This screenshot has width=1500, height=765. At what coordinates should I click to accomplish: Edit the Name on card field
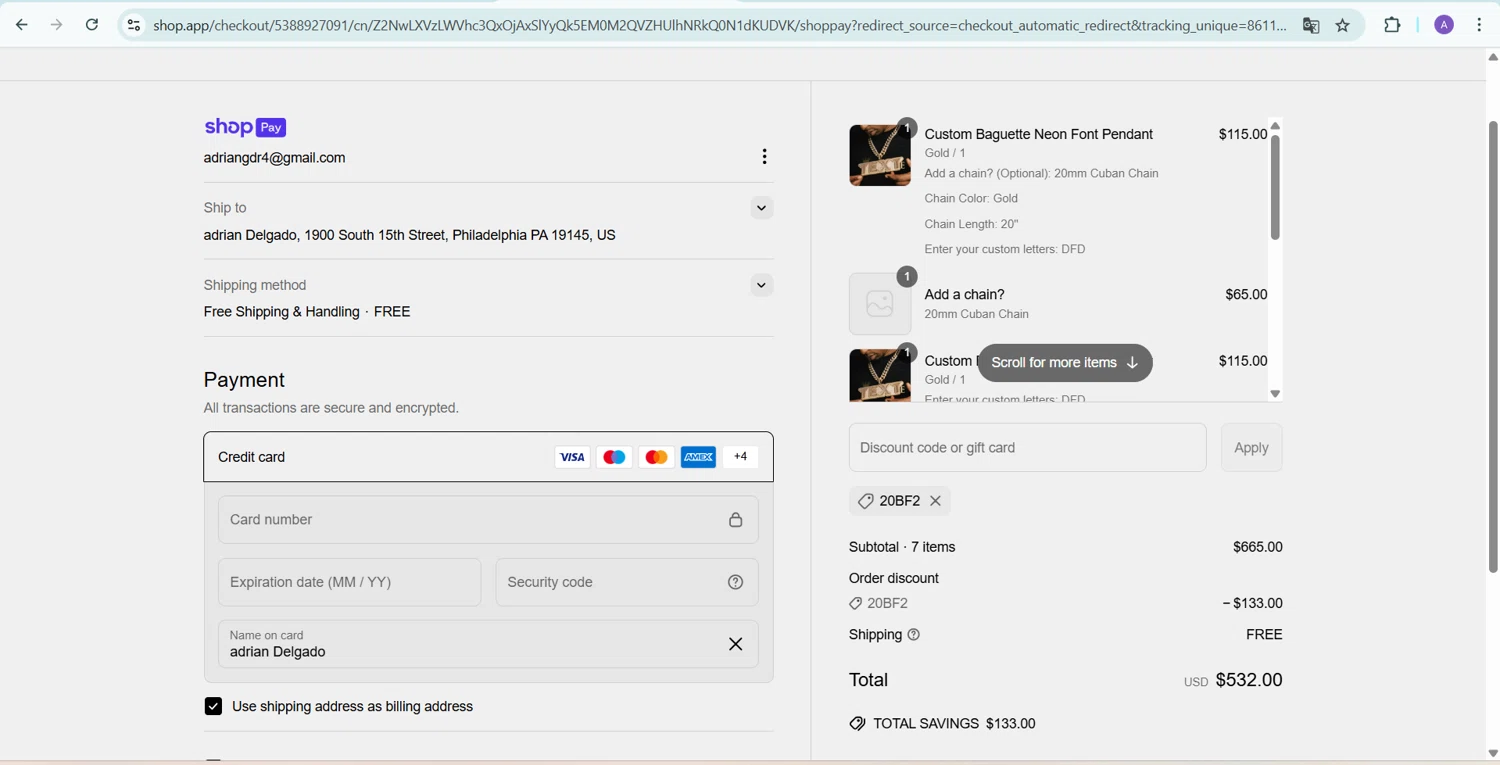pyautogui.click(x=488, y=644)
